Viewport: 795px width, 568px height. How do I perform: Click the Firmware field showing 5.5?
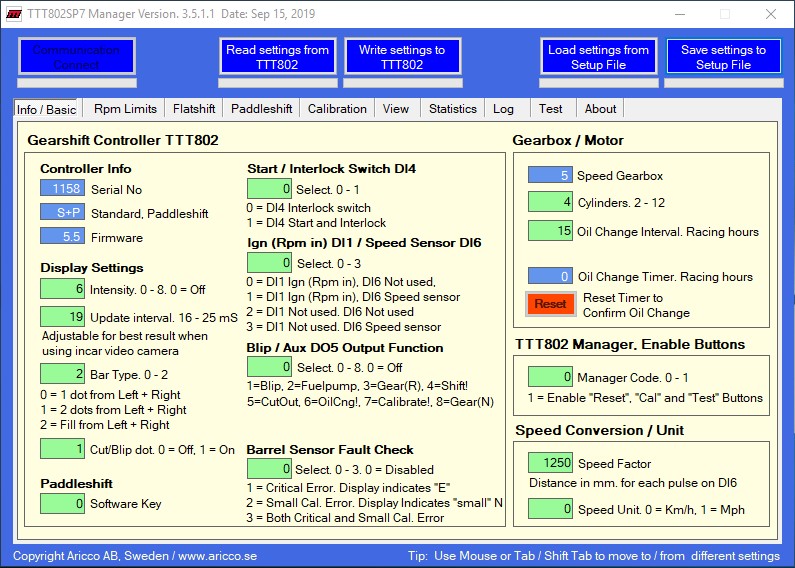tap(62, 236)
